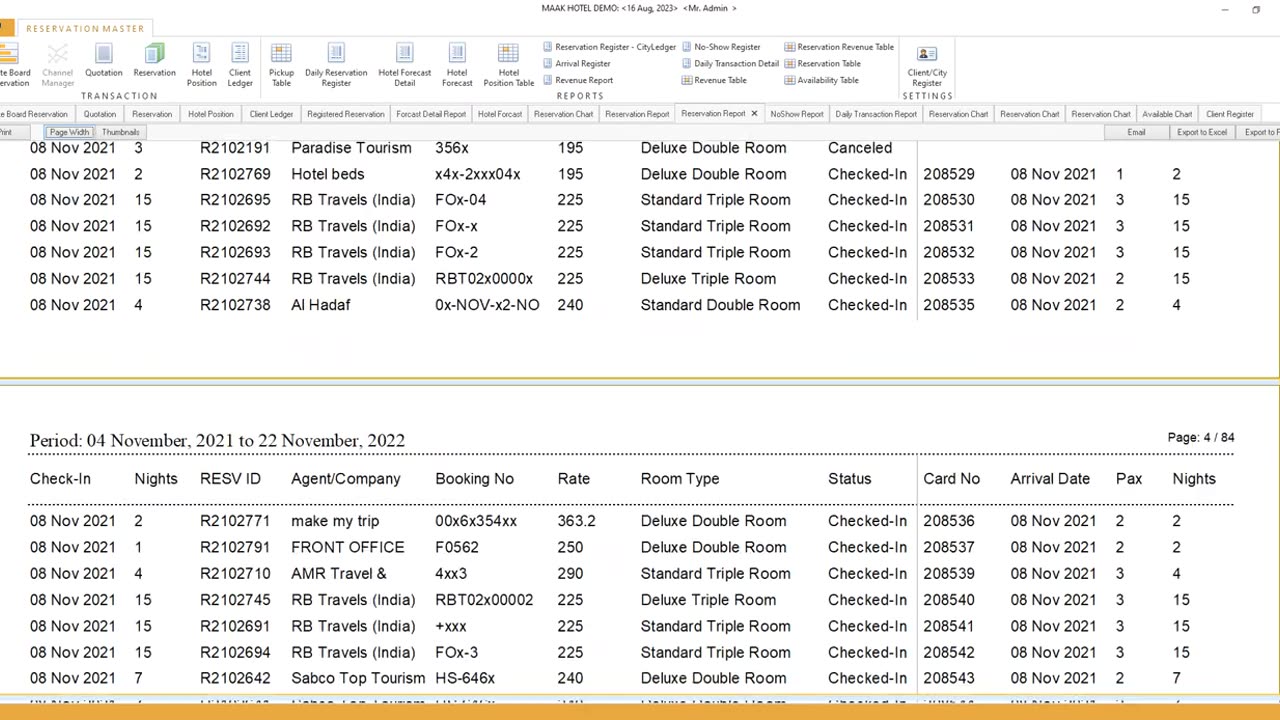Open Channel Manager in the Transaction ribbon
Screen dimensions: 1280x720
57,65
